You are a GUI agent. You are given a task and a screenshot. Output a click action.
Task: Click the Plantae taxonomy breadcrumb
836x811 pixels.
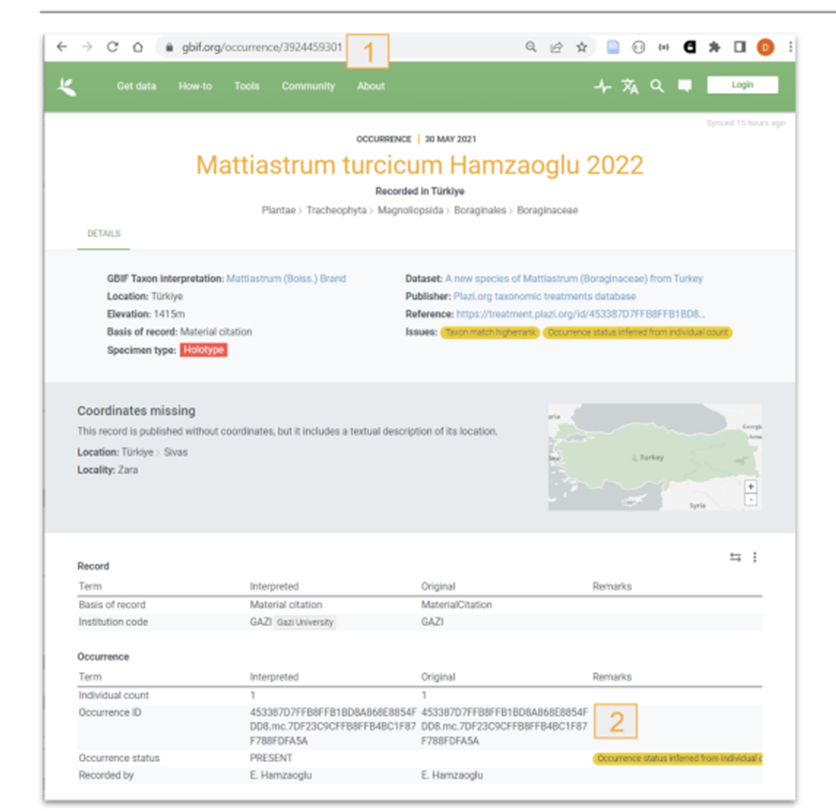tap(278, 210)
